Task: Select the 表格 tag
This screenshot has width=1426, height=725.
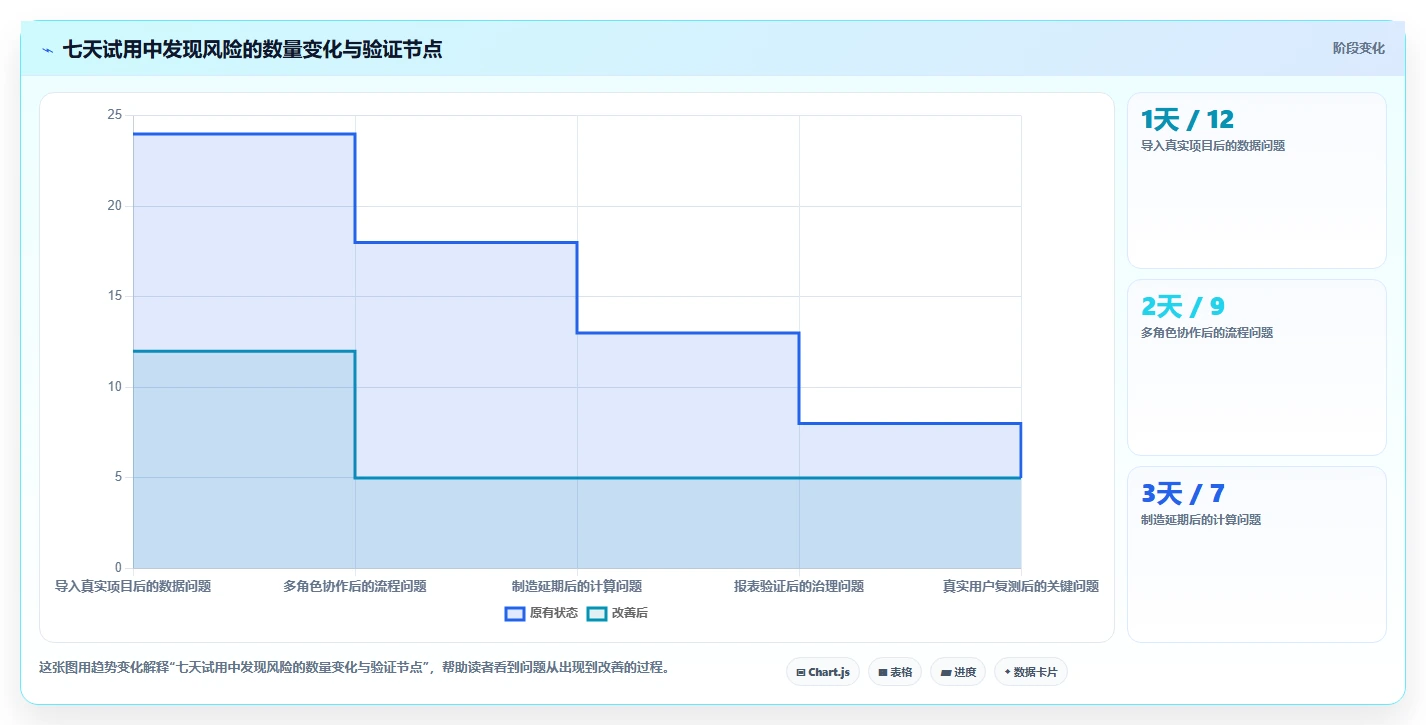Action: click(895, 672)
